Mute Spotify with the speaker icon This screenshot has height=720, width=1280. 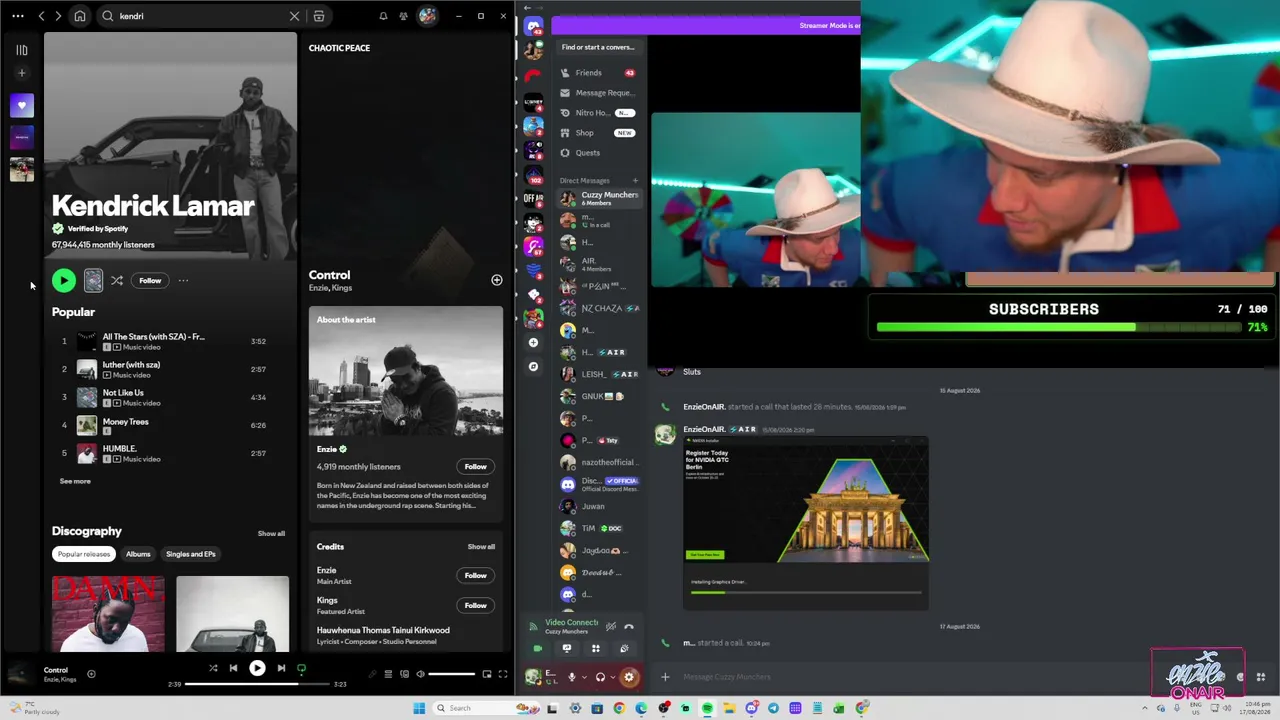[x=420, y=674]
